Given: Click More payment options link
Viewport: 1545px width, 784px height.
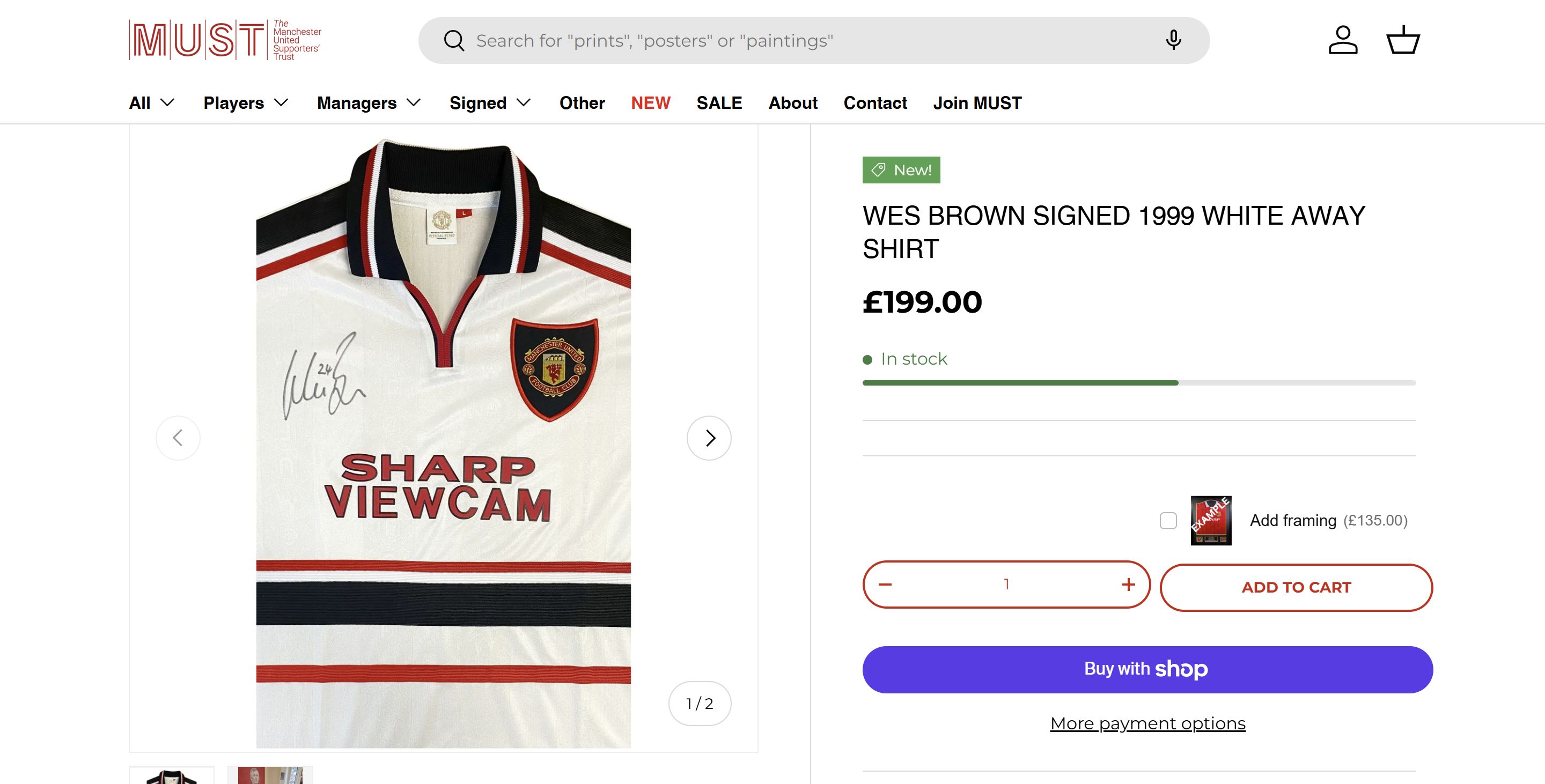Looking at the screenshot, I should [x=1147, y=723].
